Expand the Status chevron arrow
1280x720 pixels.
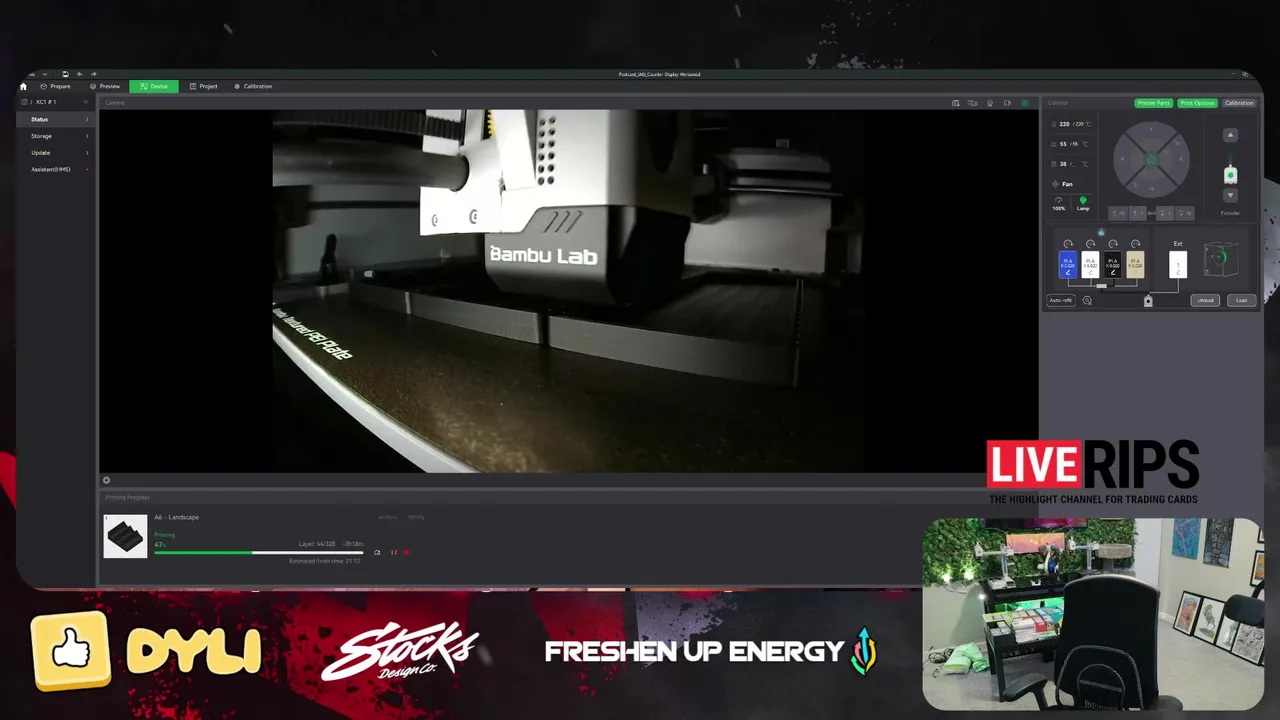click(x=87, y=119)
